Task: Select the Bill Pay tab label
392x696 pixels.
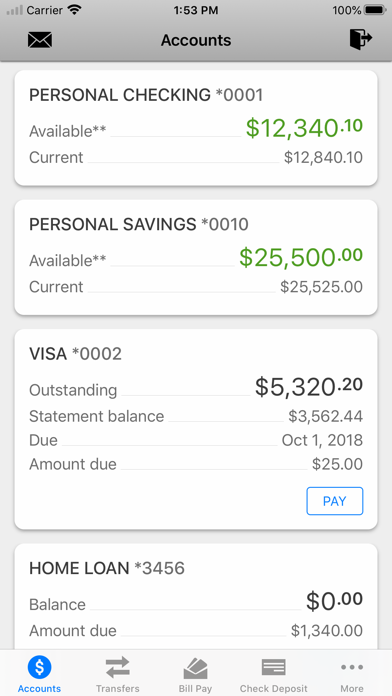Action: tap(195, 688)
